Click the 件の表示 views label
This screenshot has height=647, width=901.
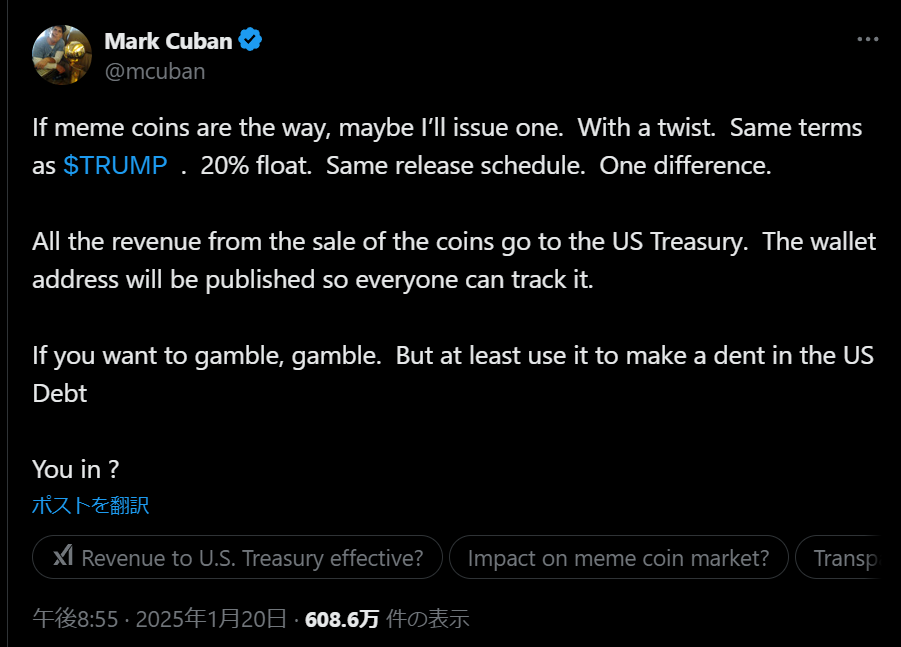pyautogui.click(x=428, y=619)
